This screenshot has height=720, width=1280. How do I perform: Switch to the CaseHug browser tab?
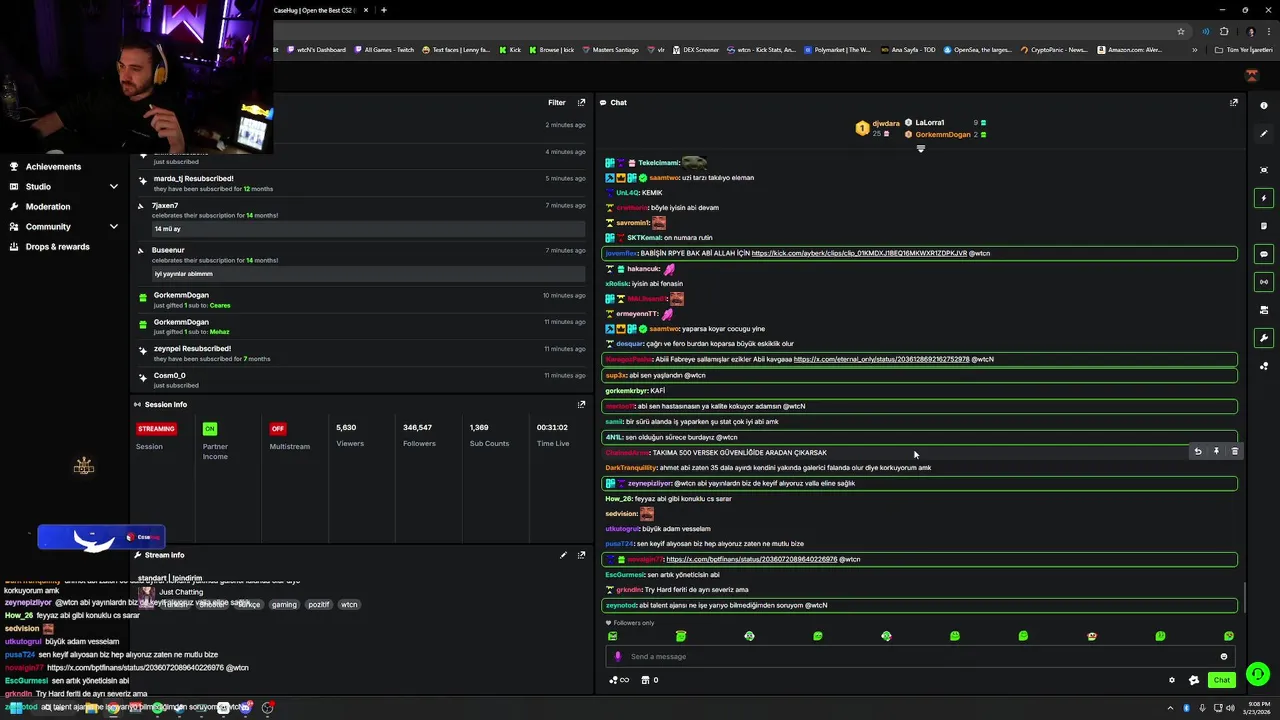[317, 10]
